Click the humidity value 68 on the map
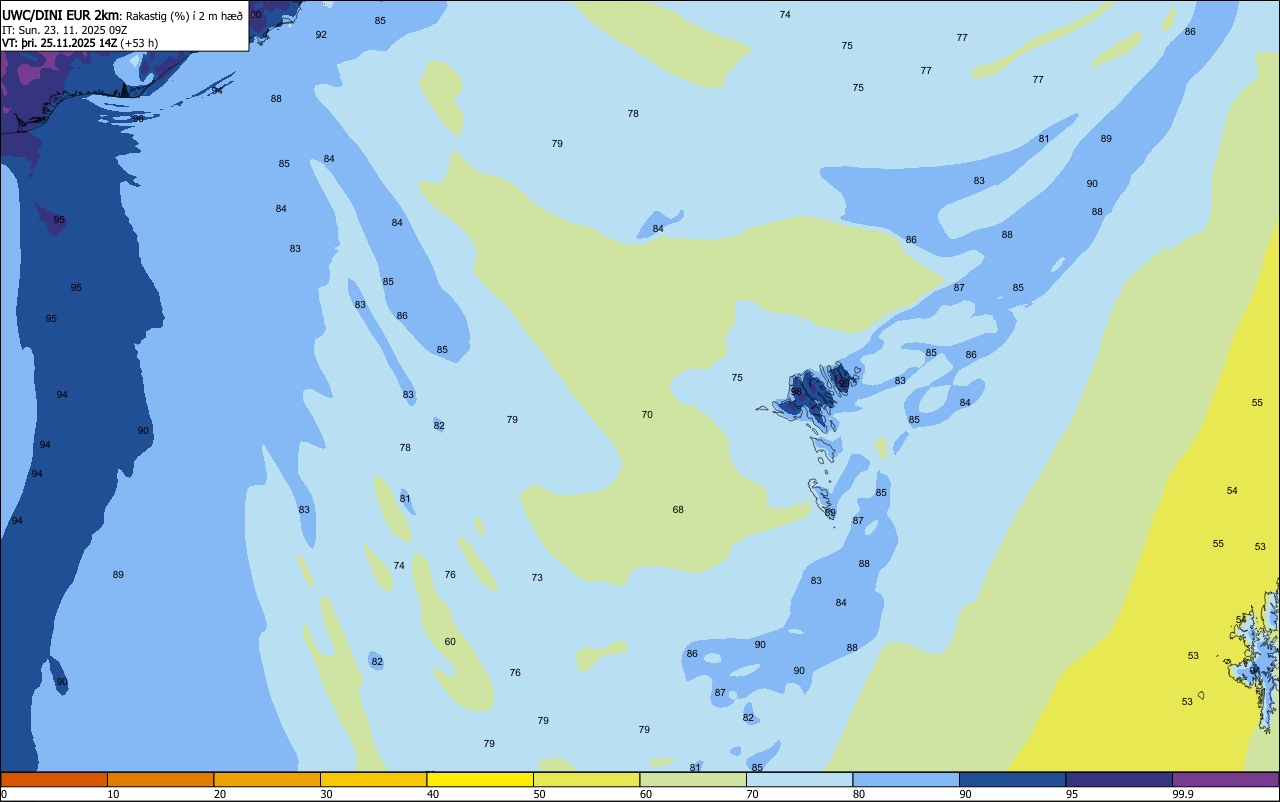This screenshot has width=1280, height=802. 678,510
